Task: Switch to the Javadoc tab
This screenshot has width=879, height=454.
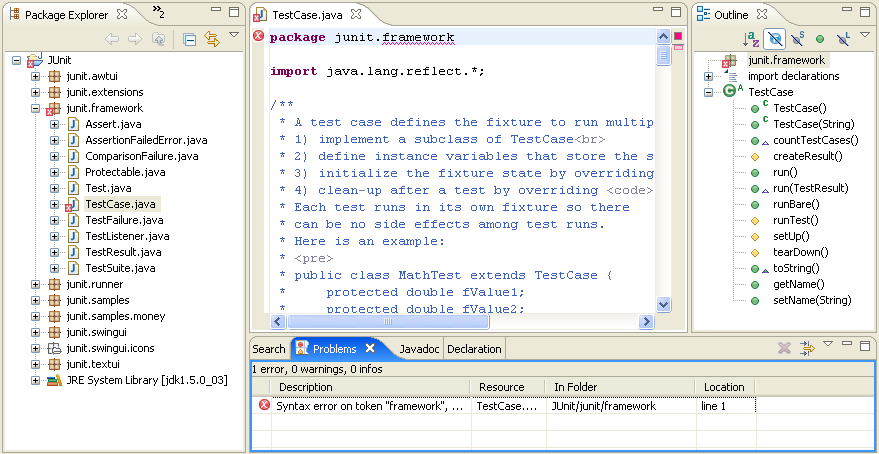Action: (x=419, y=349)
